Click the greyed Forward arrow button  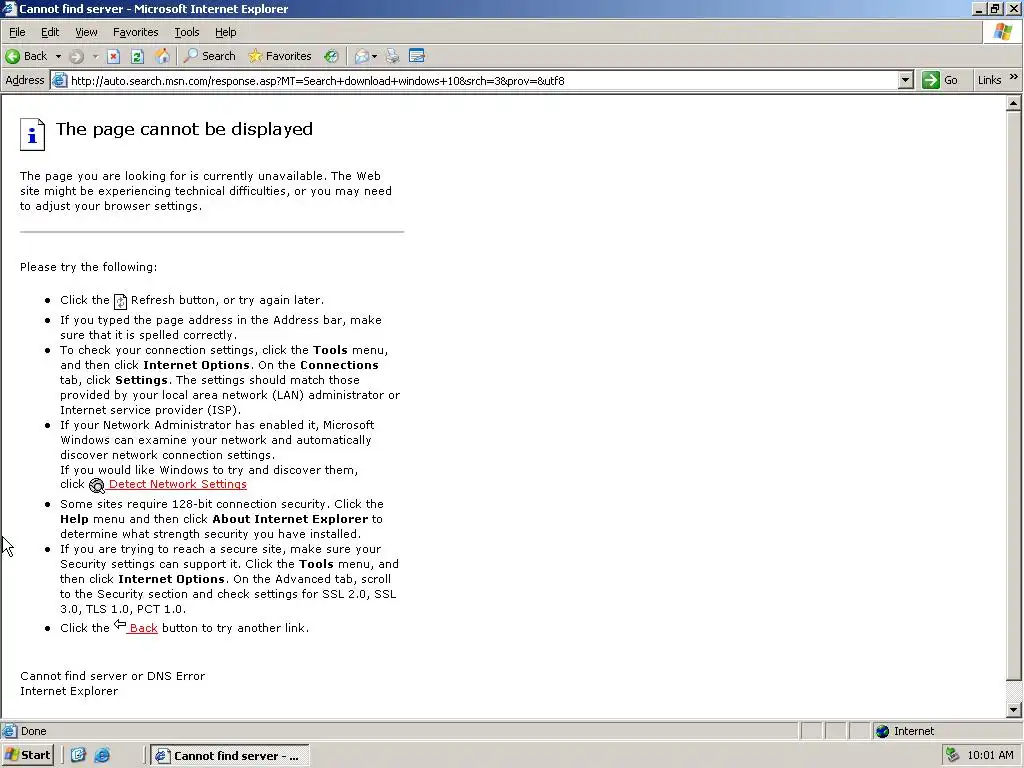coord(76,56)
